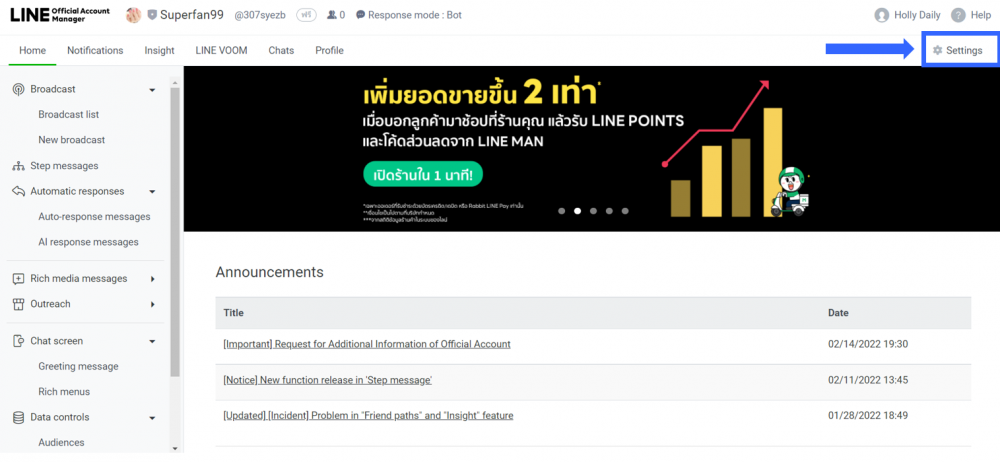Click the LINE Official Account Manager logo

60,15
